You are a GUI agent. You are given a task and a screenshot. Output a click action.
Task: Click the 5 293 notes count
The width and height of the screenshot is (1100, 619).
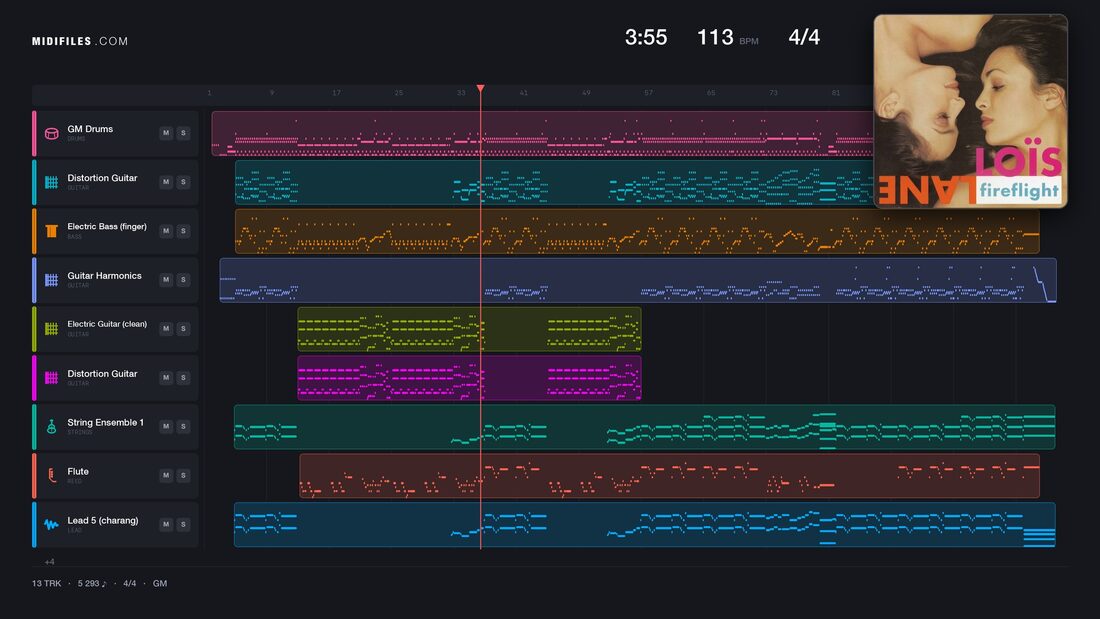[92, 583]
